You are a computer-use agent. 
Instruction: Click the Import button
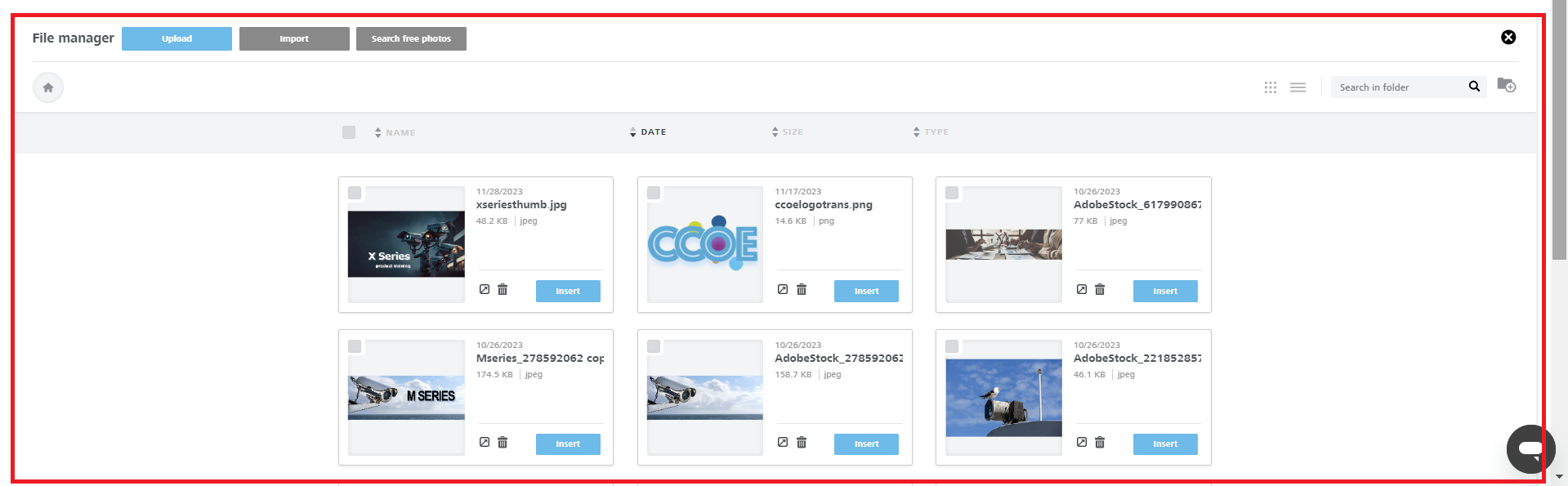click(294, 39)
